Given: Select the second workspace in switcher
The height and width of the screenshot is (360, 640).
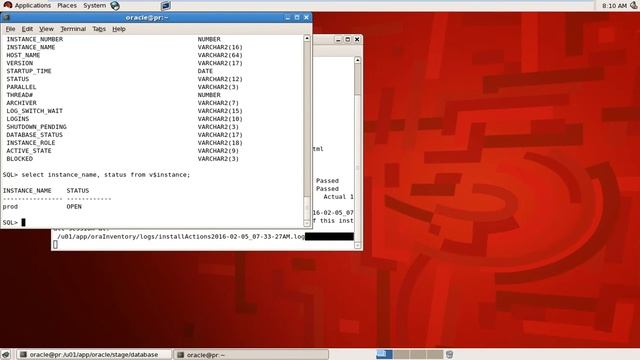Looking at the screenshot, I should pos(401,354).
